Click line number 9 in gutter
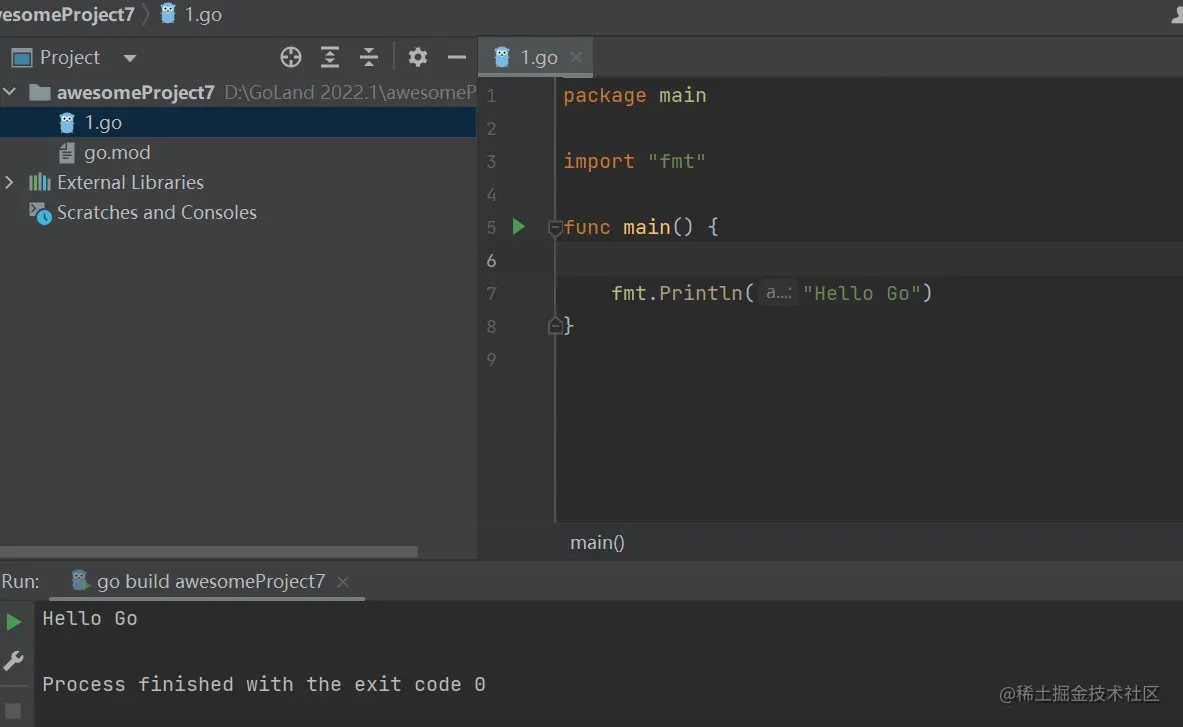Image resolution: width=1183 pixels, height=727 pixels. [491, 359]
